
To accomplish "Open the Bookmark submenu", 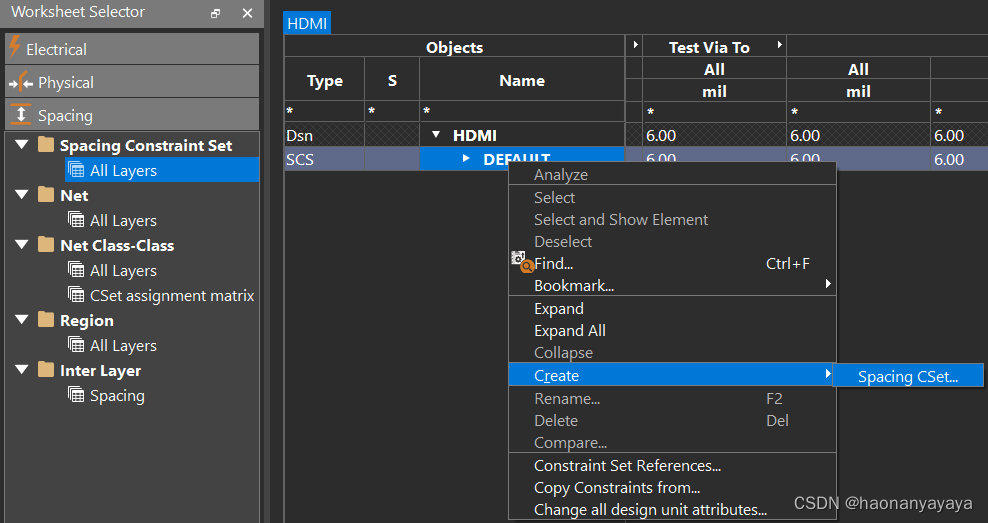I will click(x=672, y=285).
